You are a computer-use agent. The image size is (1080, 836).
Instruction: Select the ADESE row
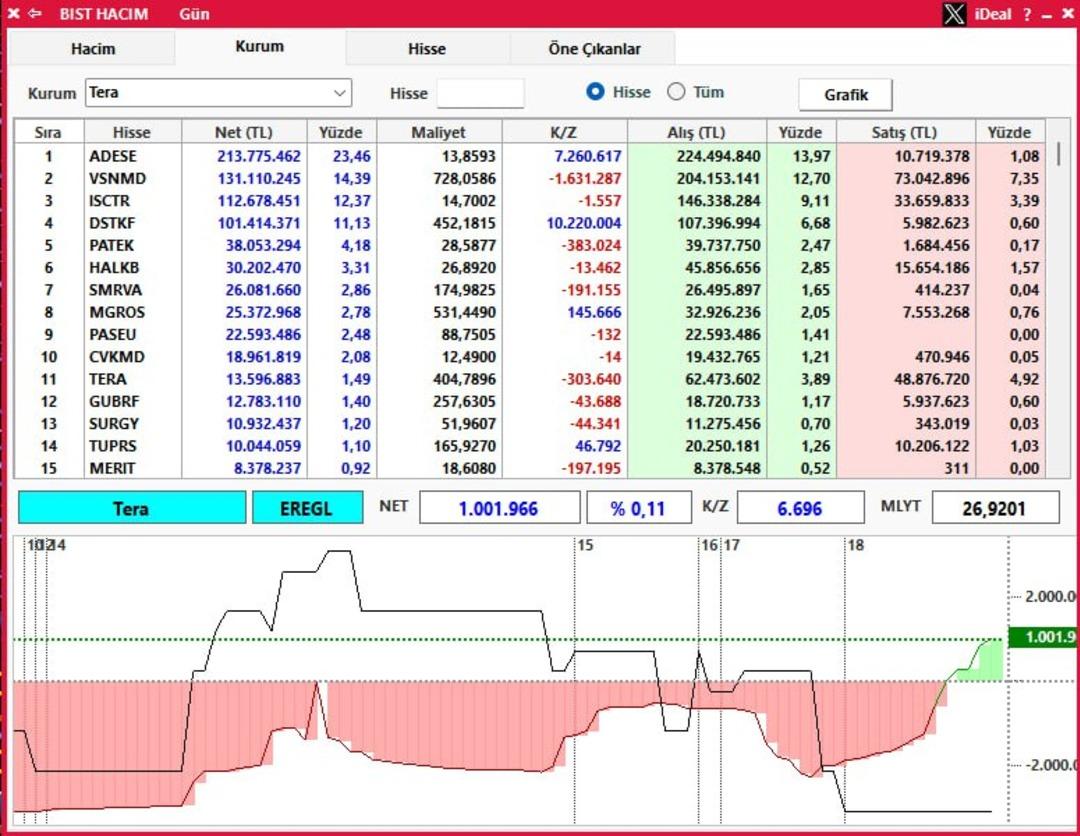[x=529, y=156]
